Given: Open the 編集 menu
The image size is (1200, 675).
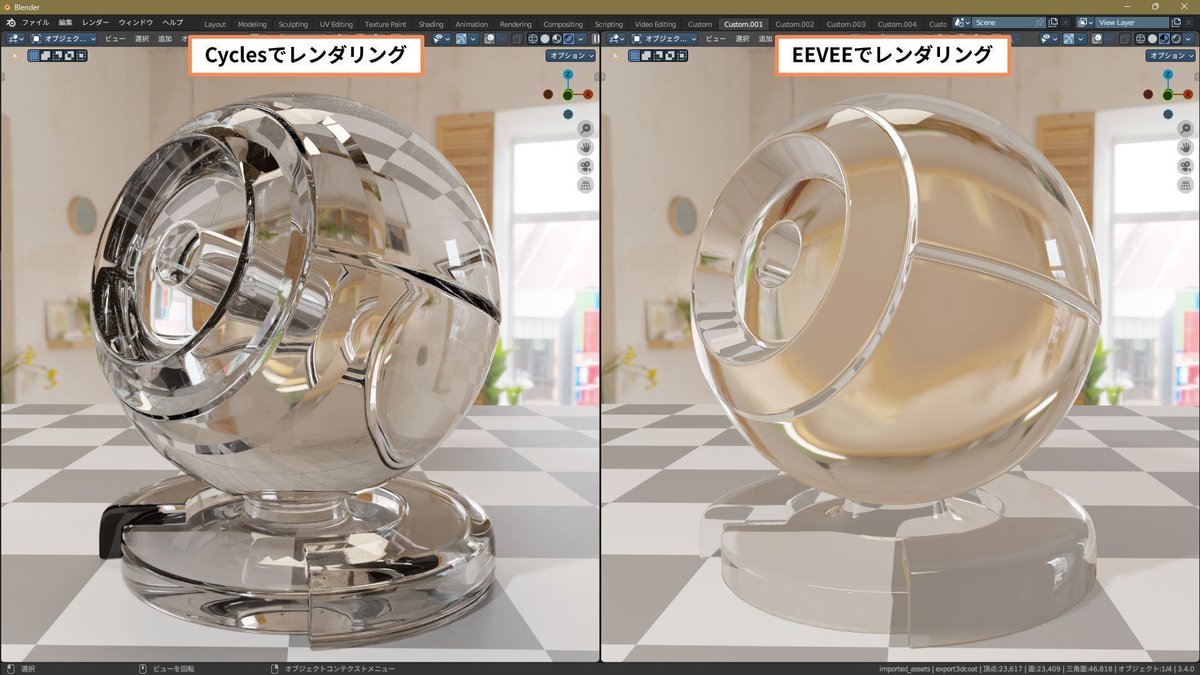Looking at the screenshot, I should [x=65, y=22].
